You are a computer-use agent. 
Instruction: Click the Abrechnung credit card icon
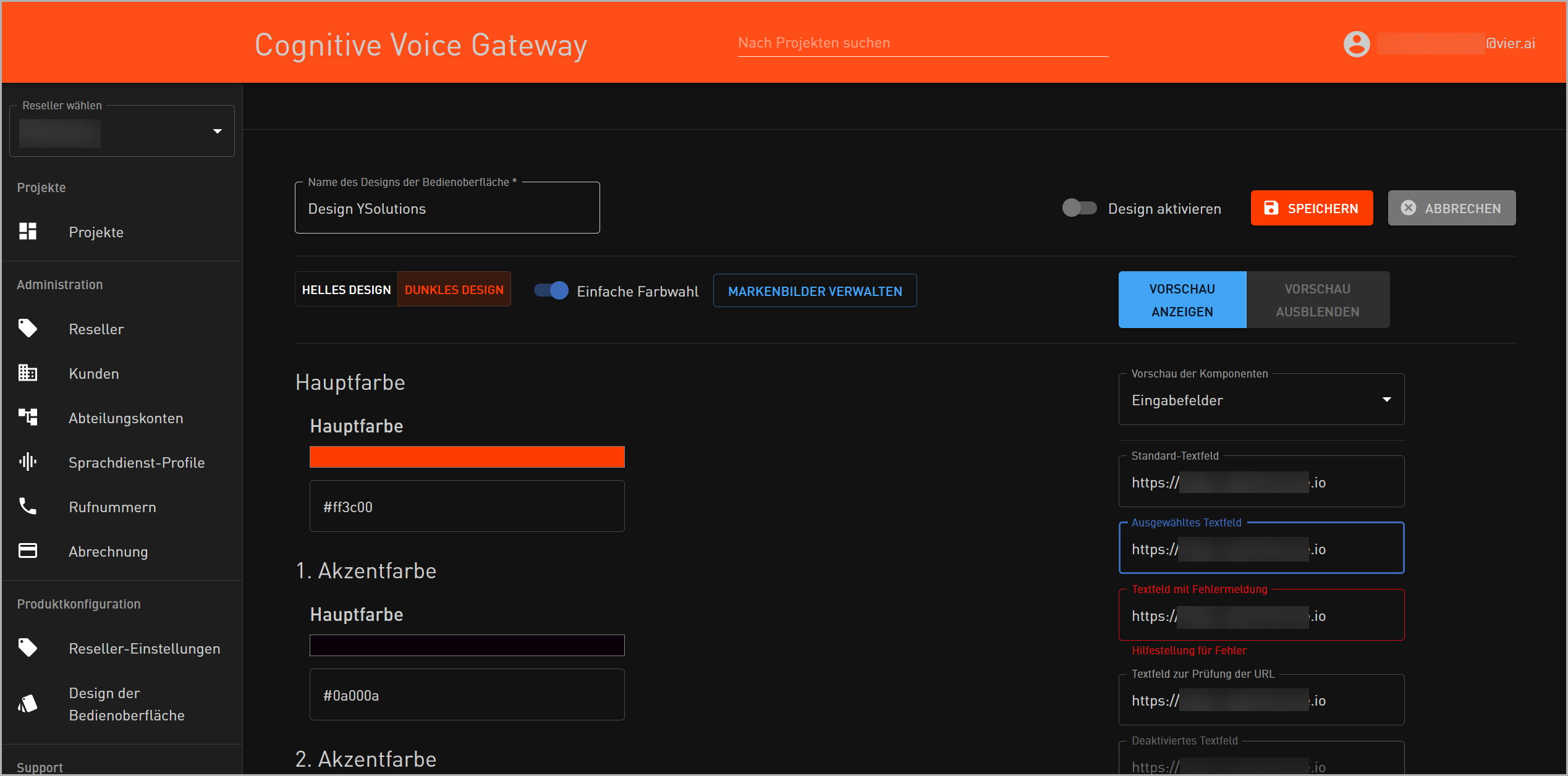tap(28, 550)
